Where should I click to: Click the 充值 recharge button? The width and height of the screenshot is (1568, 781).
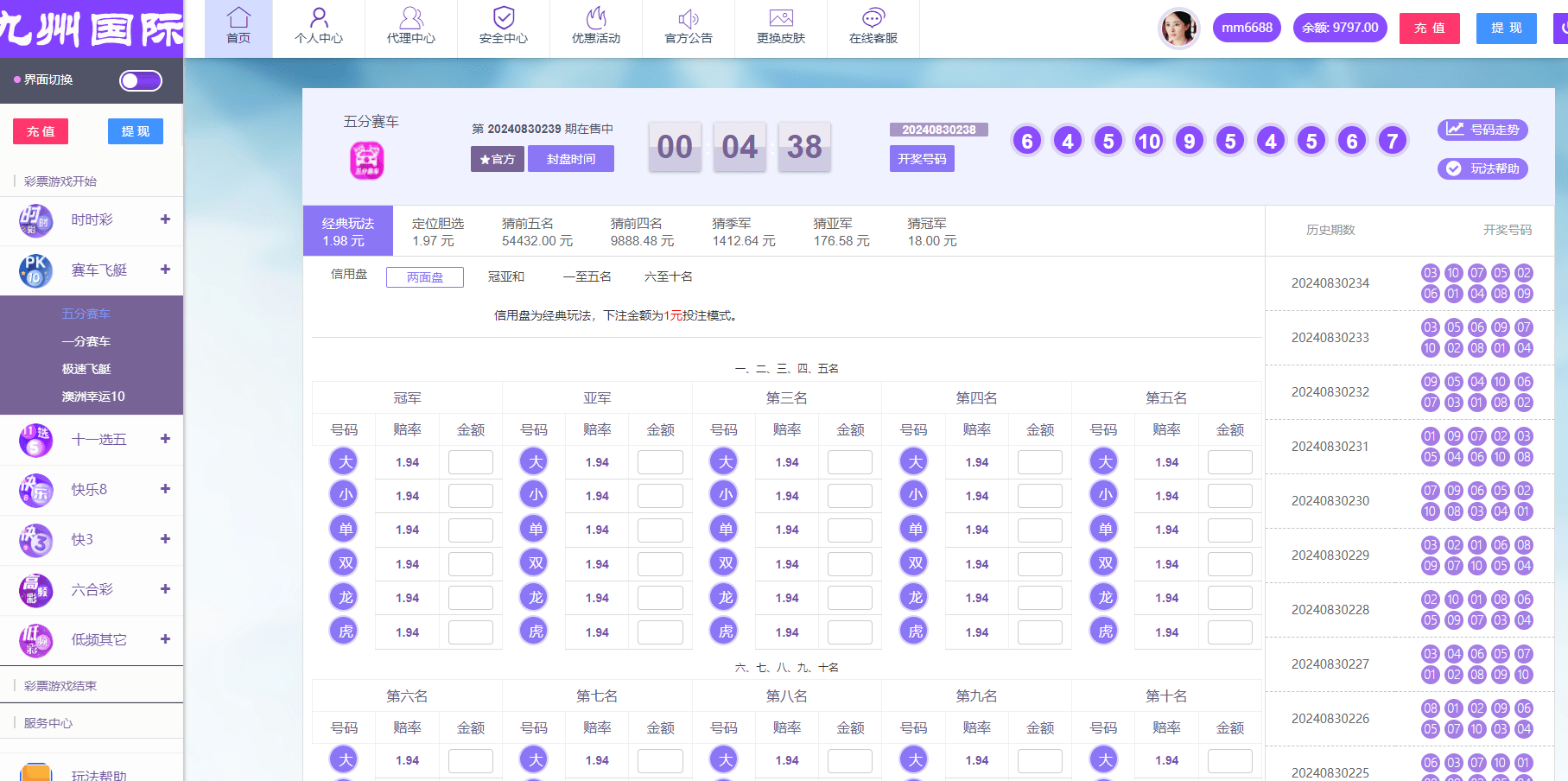(1429, 28)
